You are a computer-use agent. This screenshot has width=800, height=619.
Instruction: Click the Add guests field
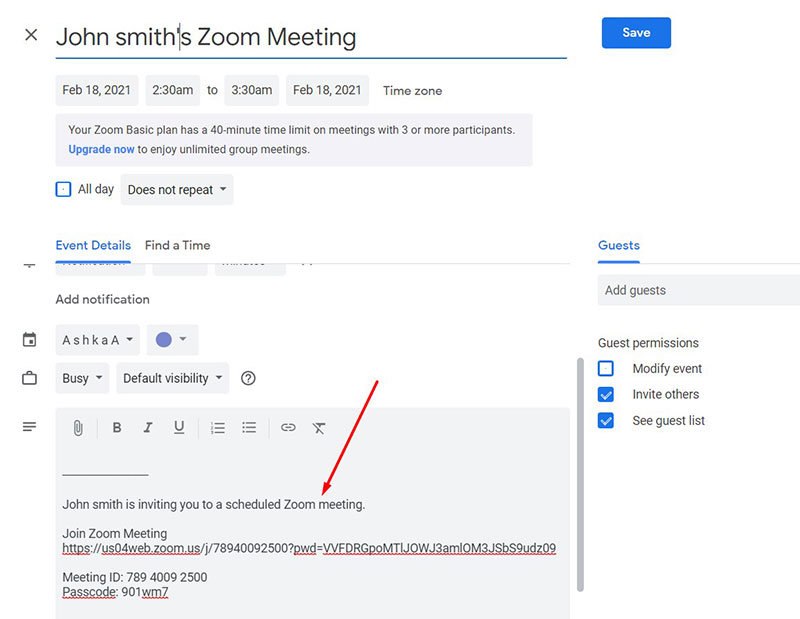click(x=698, y=290)
